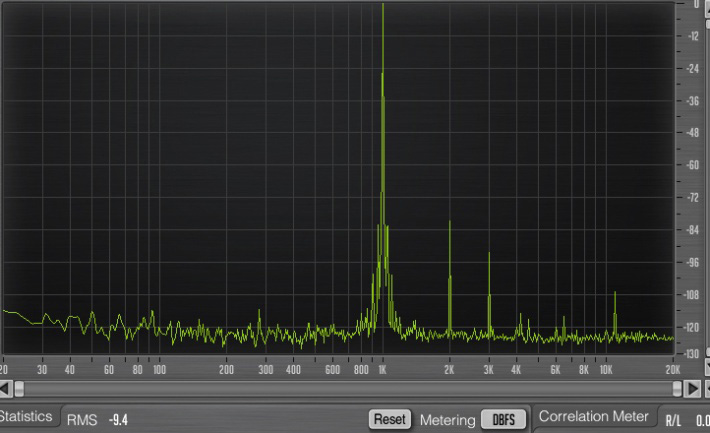Click the 1K frequency axis label

point(383,370)
